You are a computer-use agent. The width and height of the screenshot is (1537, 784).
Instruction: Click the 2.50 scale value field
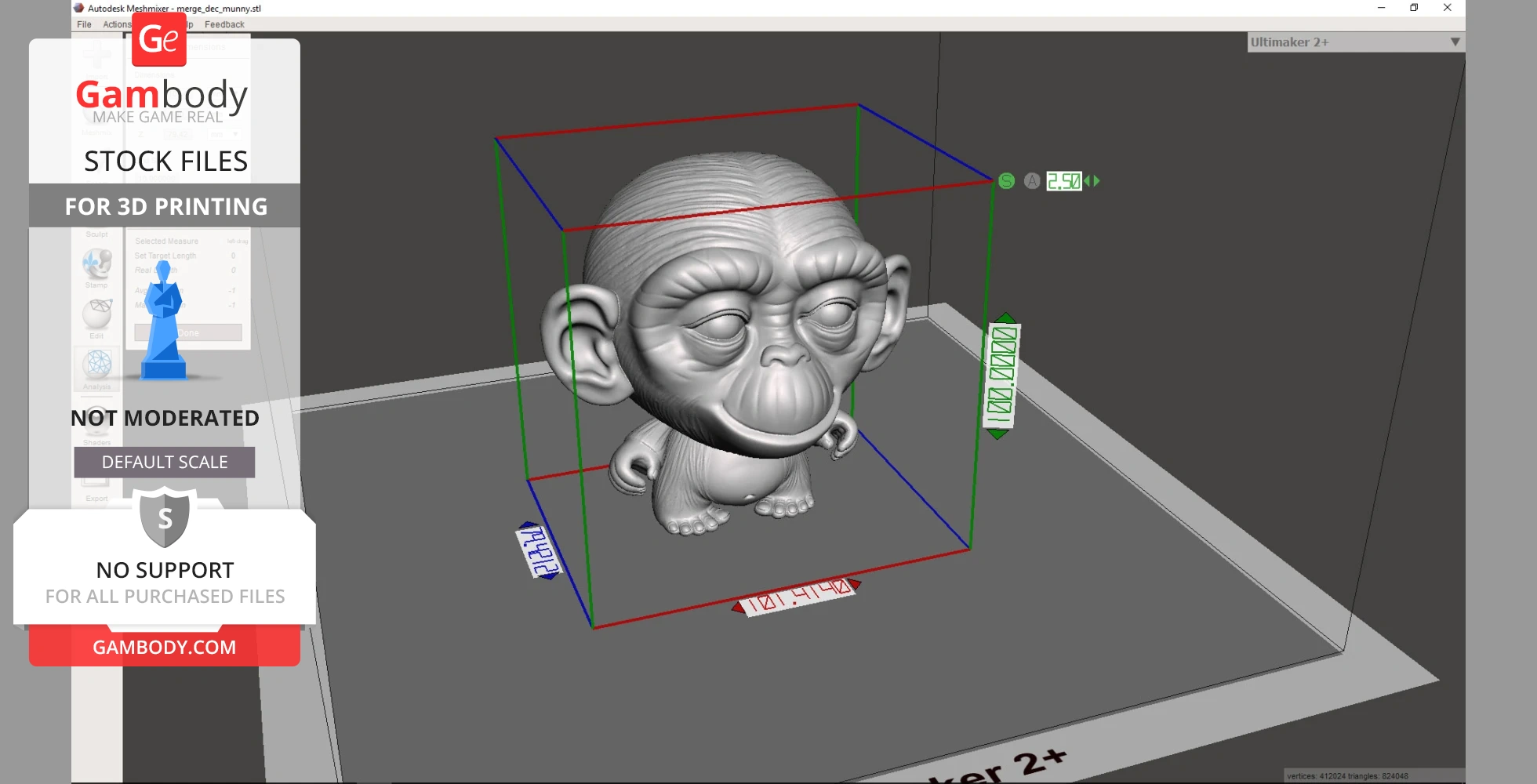[1063, 181]
